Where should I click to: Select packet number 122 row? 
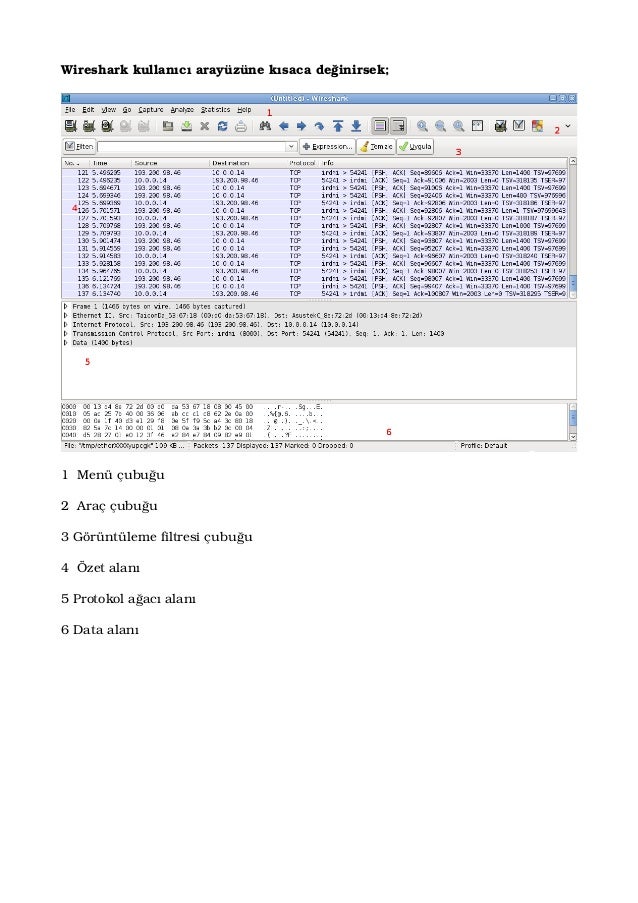[x=314, y=180]
